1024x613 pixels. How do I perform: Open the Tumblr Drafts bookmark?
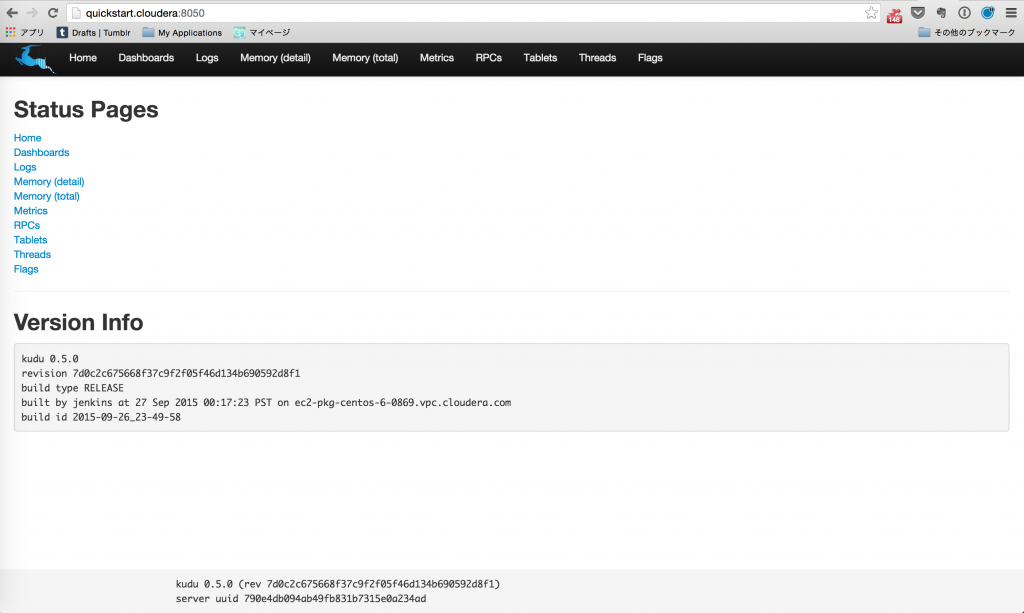click(x=93, y=33)
